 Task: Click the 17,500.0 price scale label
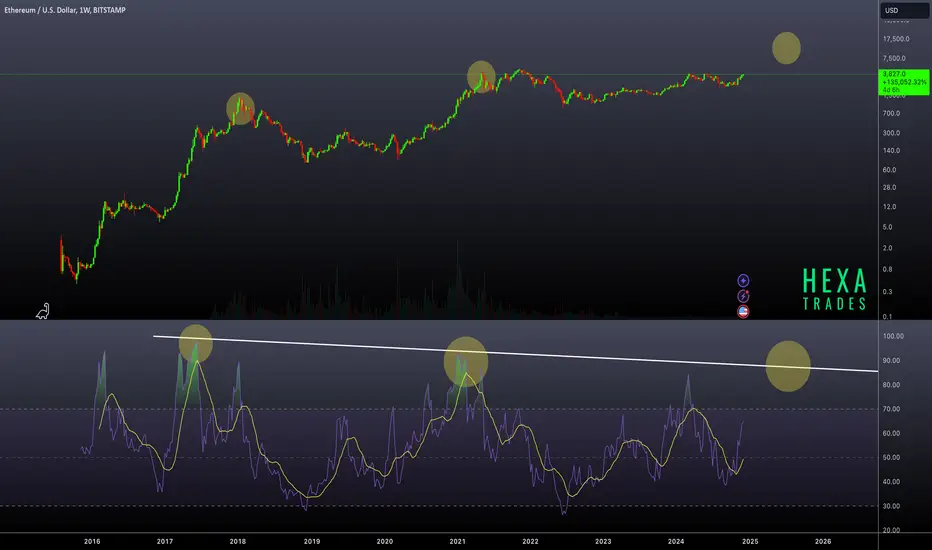pyautogui.click(x=896, y=39)
